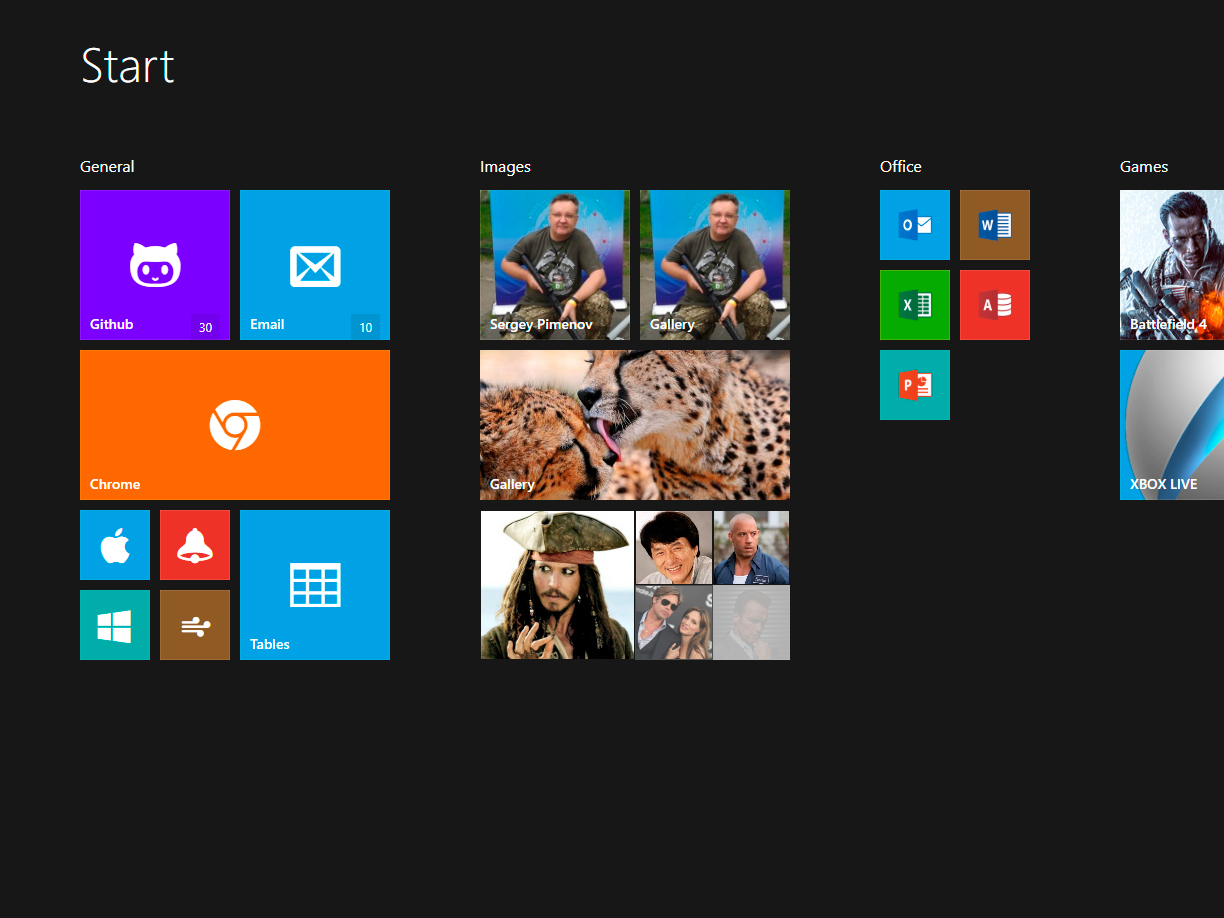The width and height of the screenshot is (1224, 918).
Task: Open the Battlefield 4 game tile
Action: (x=1172, y=265)
